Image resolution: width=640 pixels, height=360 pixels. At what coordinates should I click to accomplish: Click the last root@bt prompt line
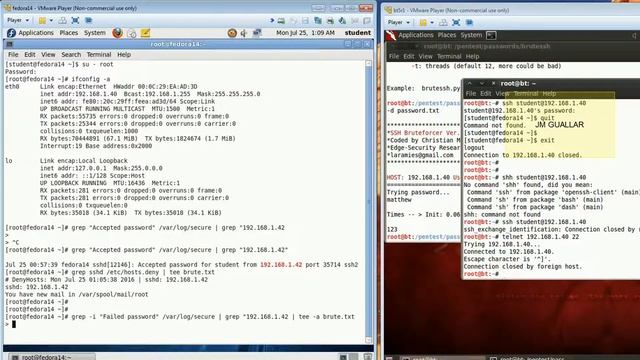[482, 274]
